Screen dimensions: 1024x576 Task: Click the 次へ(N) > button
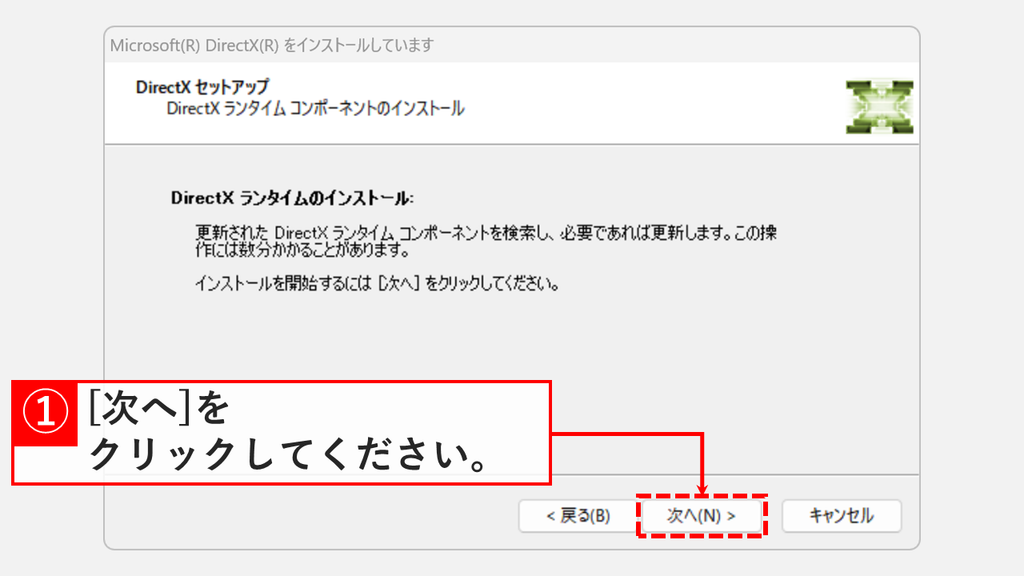[701, 516]
